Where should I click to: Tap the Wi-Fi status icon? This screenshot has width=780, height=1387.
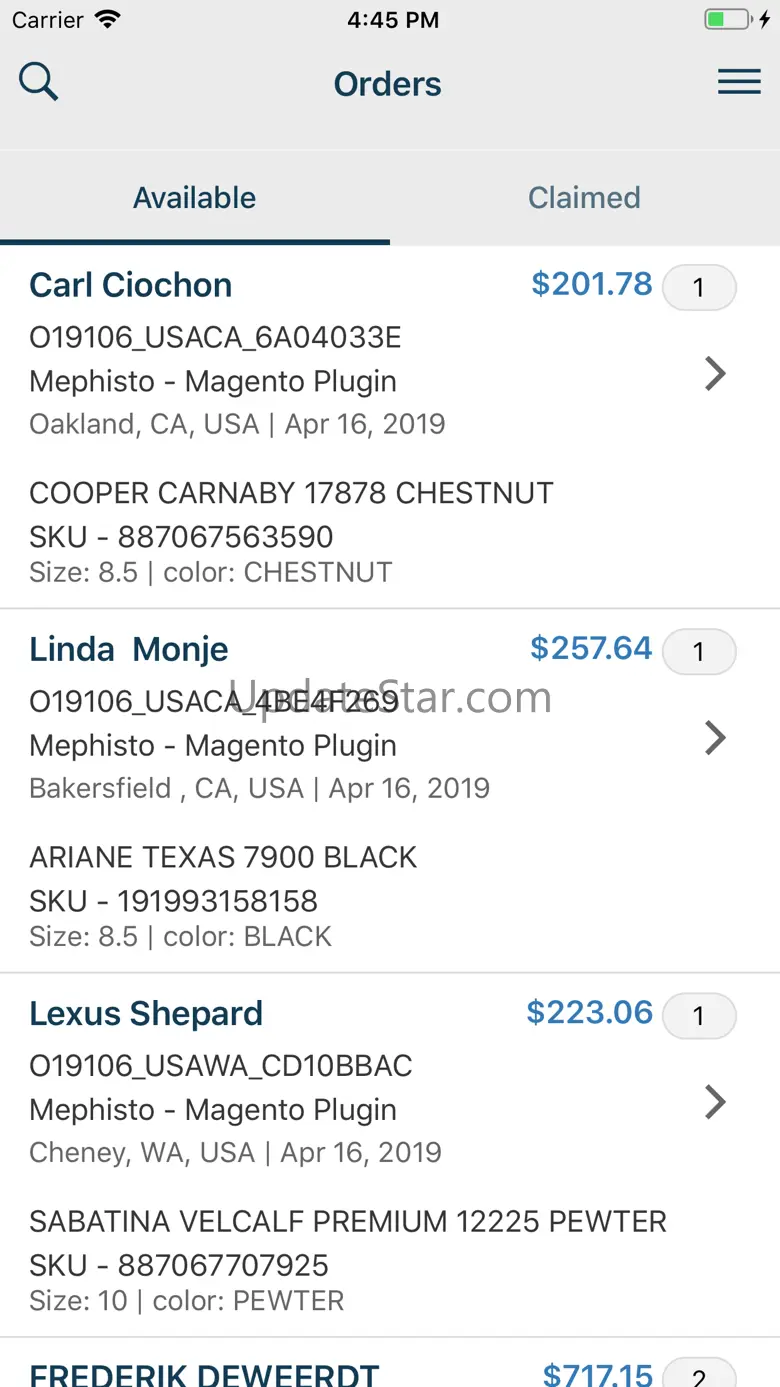tap(107, 19)
